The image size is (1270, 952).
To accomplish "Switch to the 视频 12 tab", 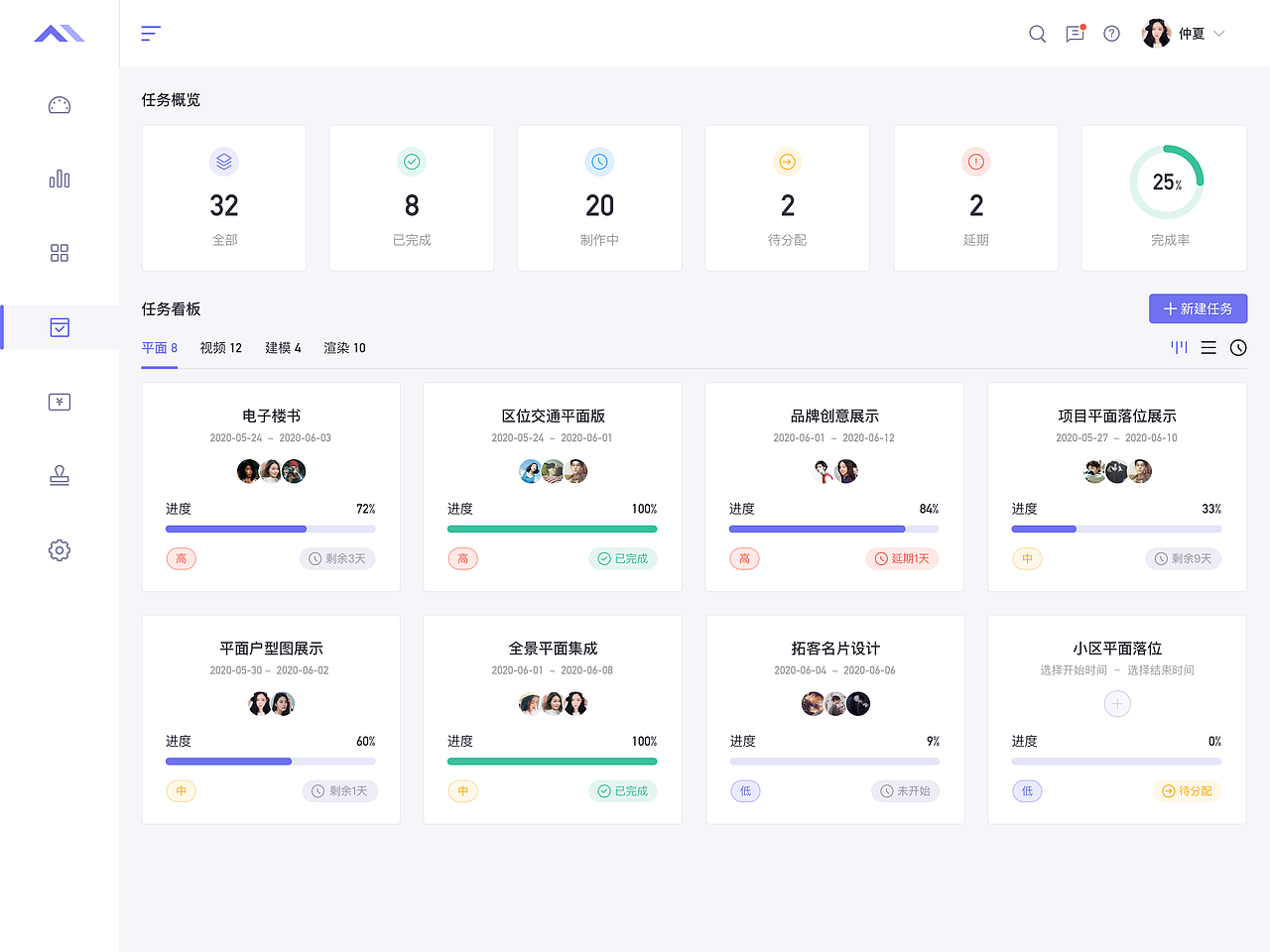I will tap(221, 348).
